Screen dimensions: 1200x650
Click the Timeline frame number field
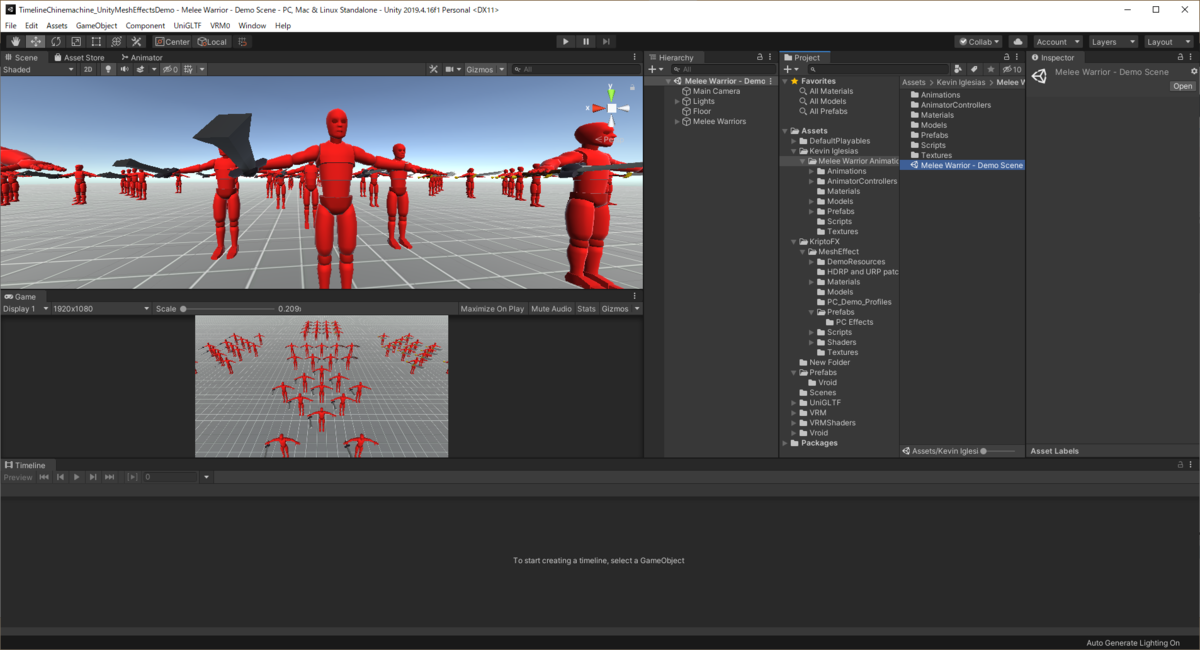(171, 477)
